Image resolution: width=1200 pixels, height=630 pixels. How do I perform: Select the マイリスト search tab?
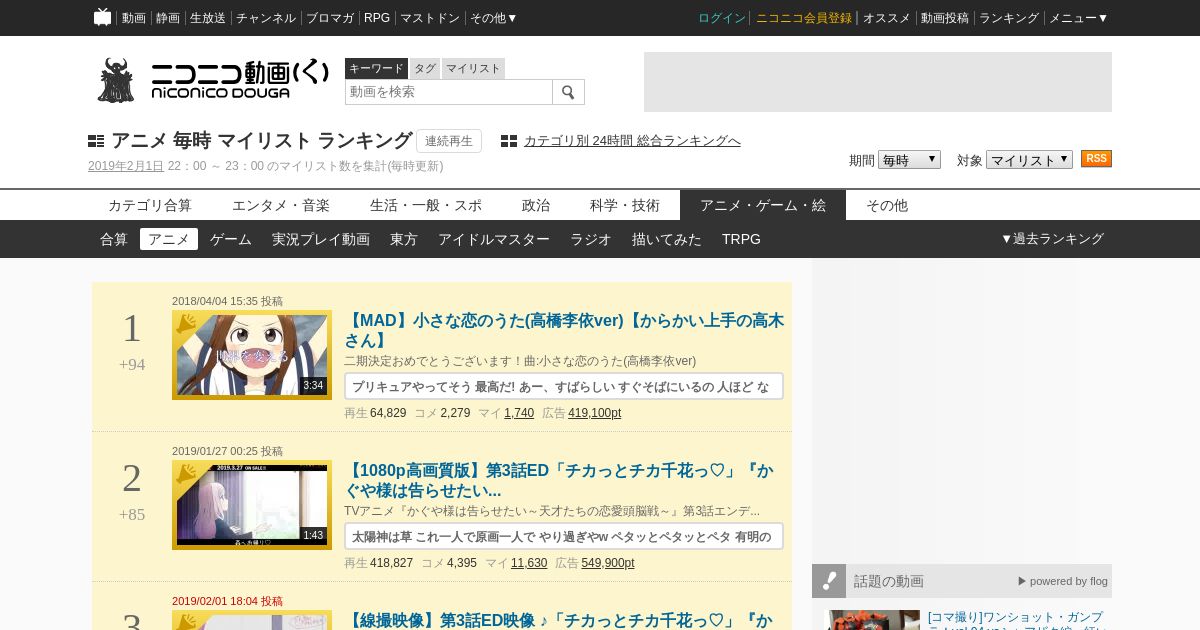[473, 69]
